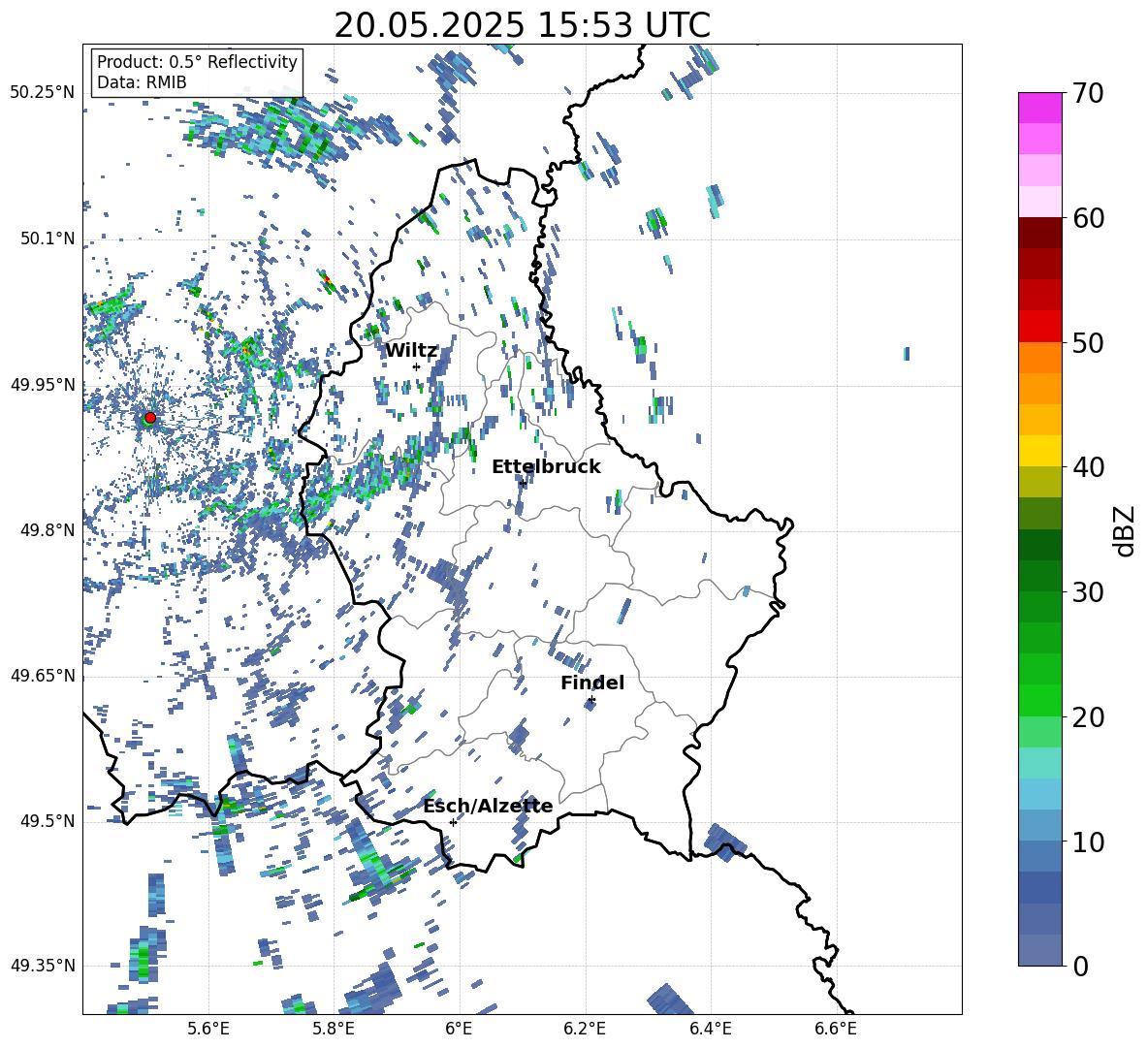The height and width of the screenshot is (1048, 1148).
Task: Click the dark green 30 dBZ colorbar segment
Action: [x=1039, y=576]
